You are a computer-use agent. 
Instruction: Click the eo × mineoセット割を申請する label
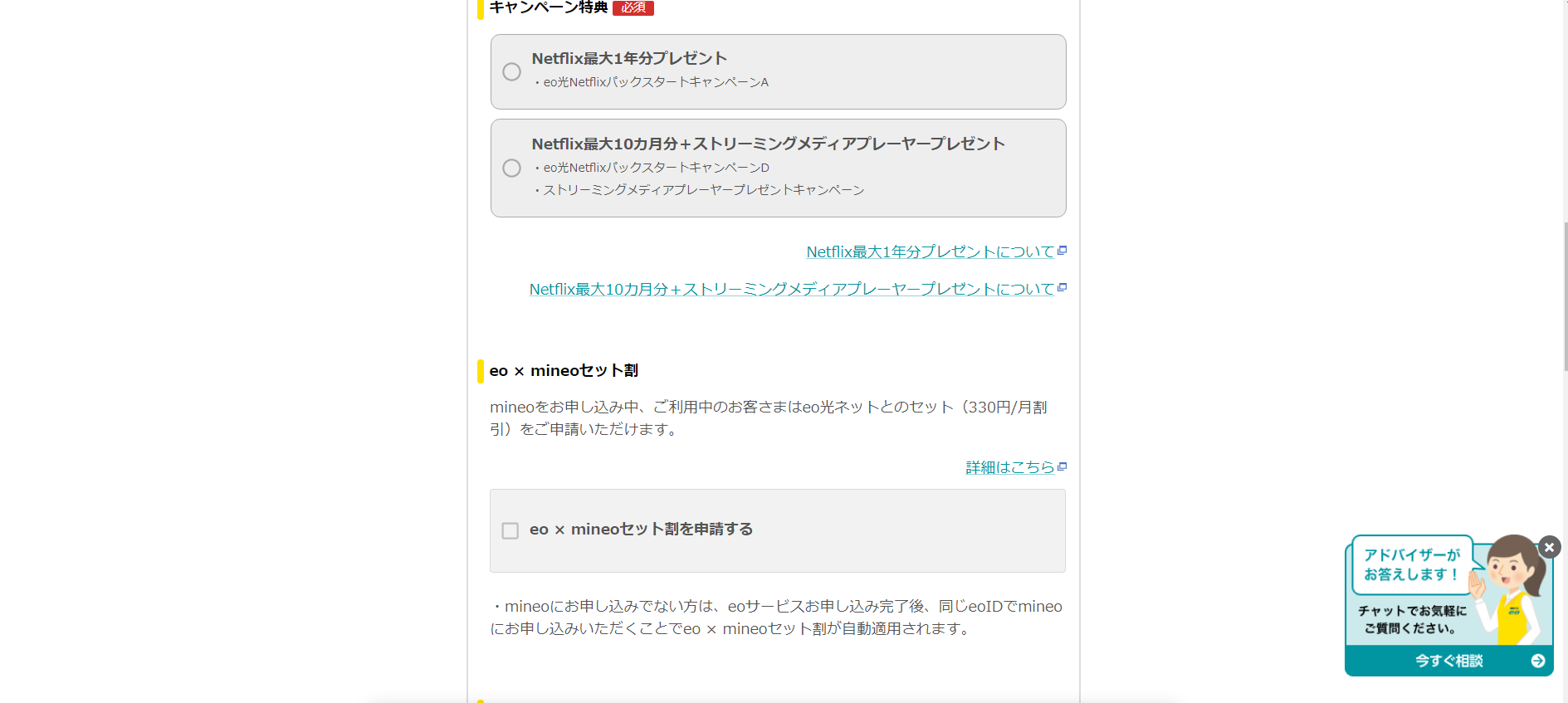(x=641, y=530)
